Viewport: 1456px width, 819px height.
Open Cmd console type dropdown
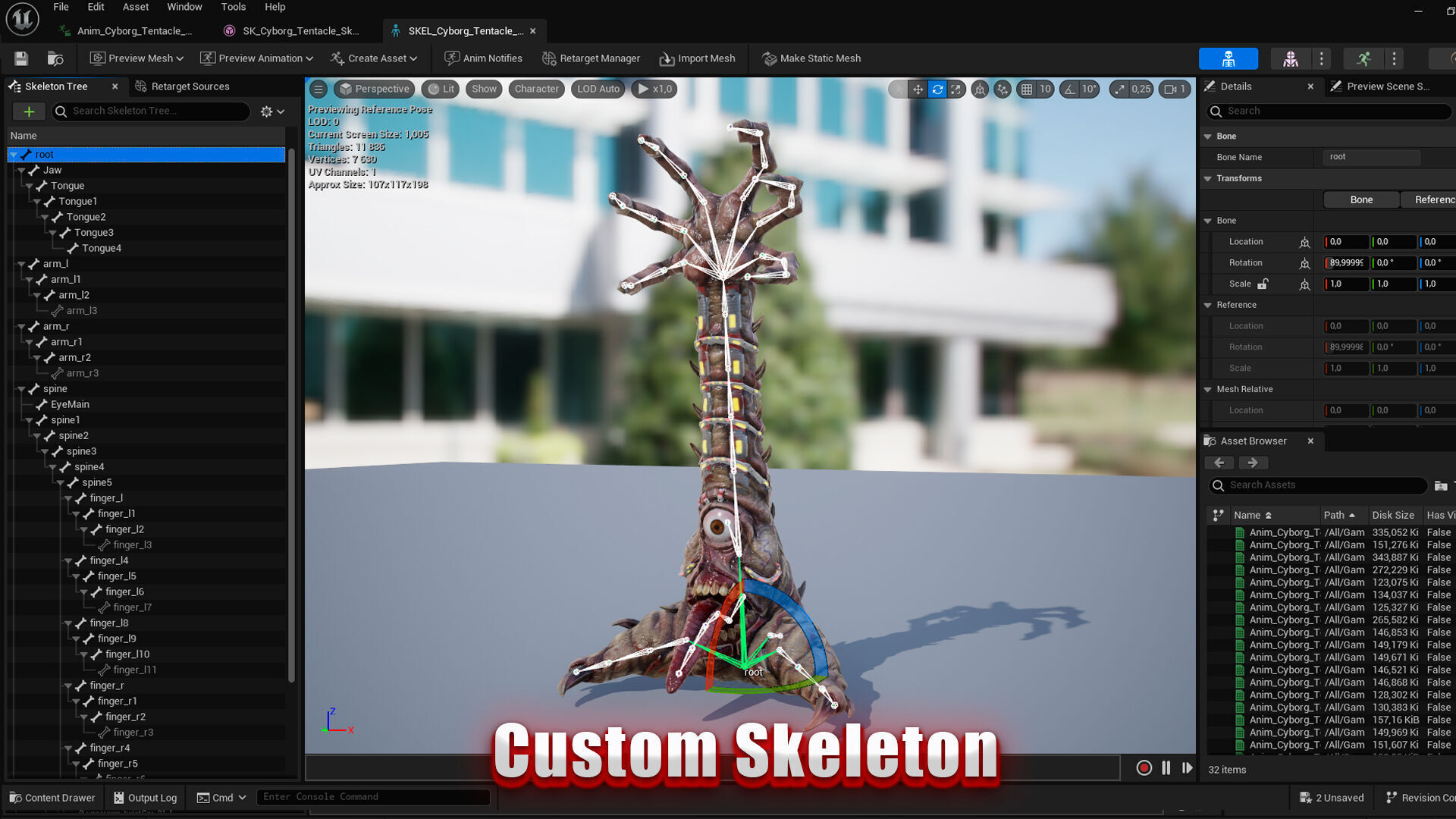[x=221, y=797]
